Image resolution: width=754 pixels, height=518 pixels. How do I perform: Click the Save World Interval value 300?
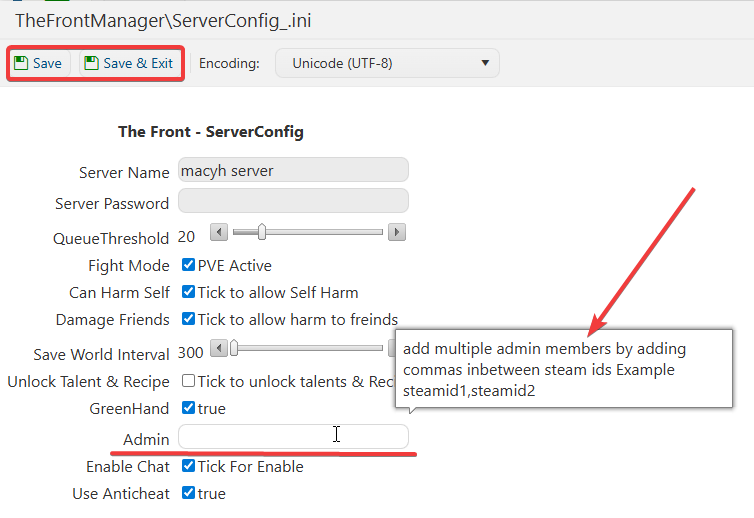pyautogui.click(x=190, y=353)
